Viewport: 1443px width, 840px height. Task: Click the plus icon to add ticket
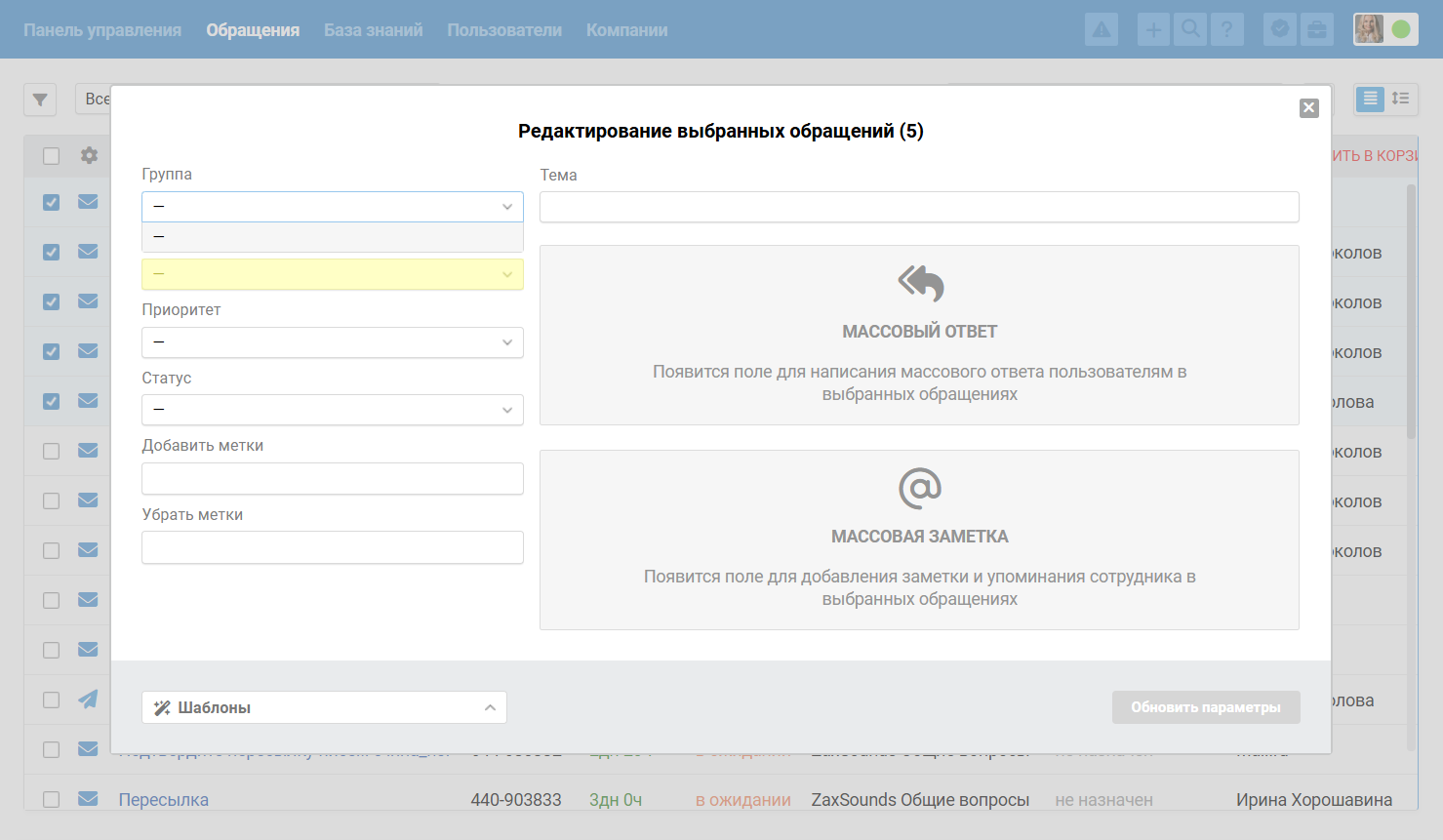(1153, 30)
